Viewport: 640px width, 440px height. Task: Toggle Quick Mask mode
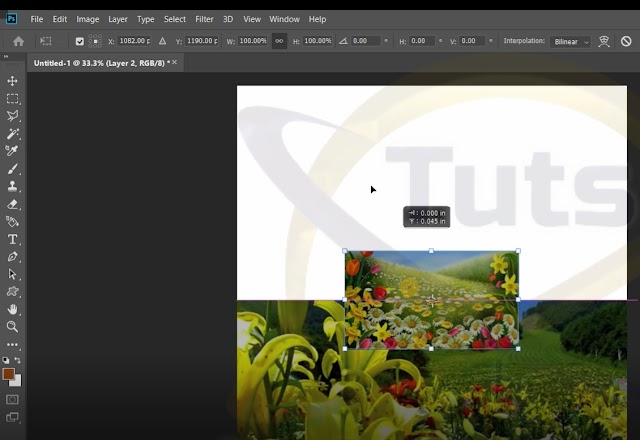[x=12, y=400]
